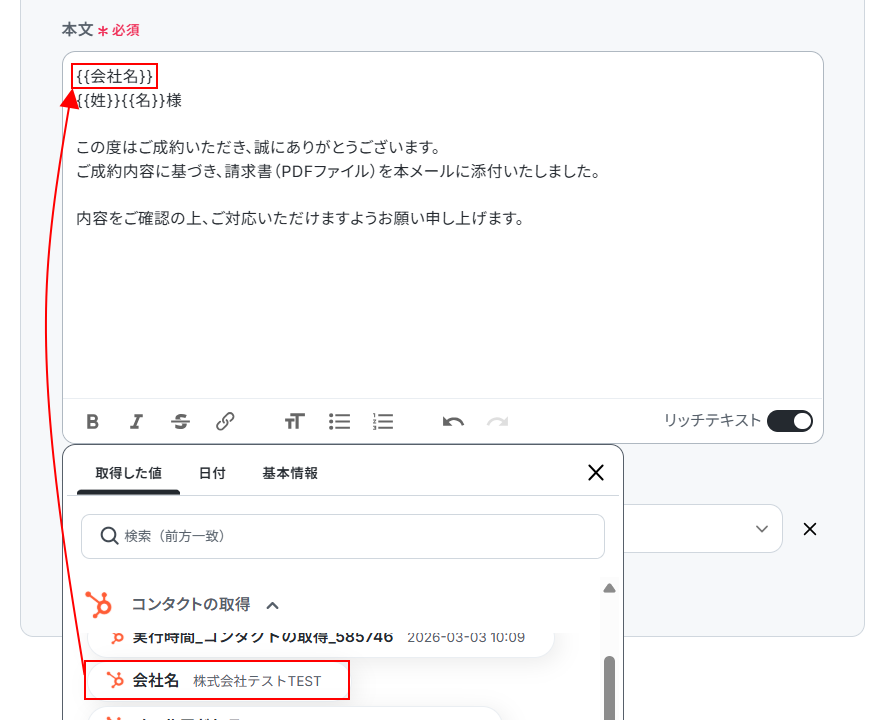Click the line mentioning PDFファイル
Viewport: 887px width, 720px height.
338,171
